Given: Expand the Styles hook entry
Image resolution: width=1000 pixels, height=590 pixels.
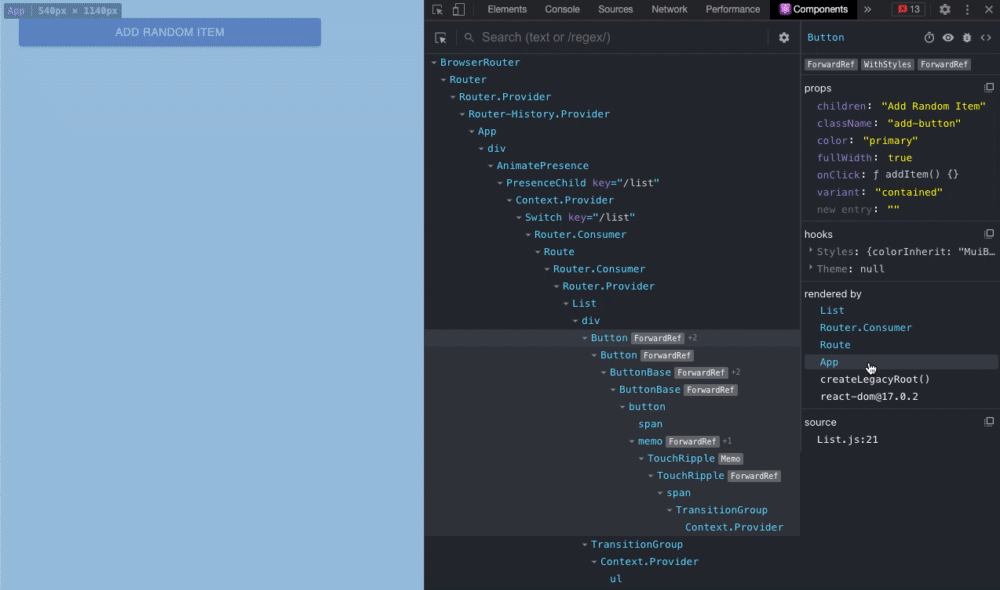Looking at the screenshot, I should tap(810, 252).
